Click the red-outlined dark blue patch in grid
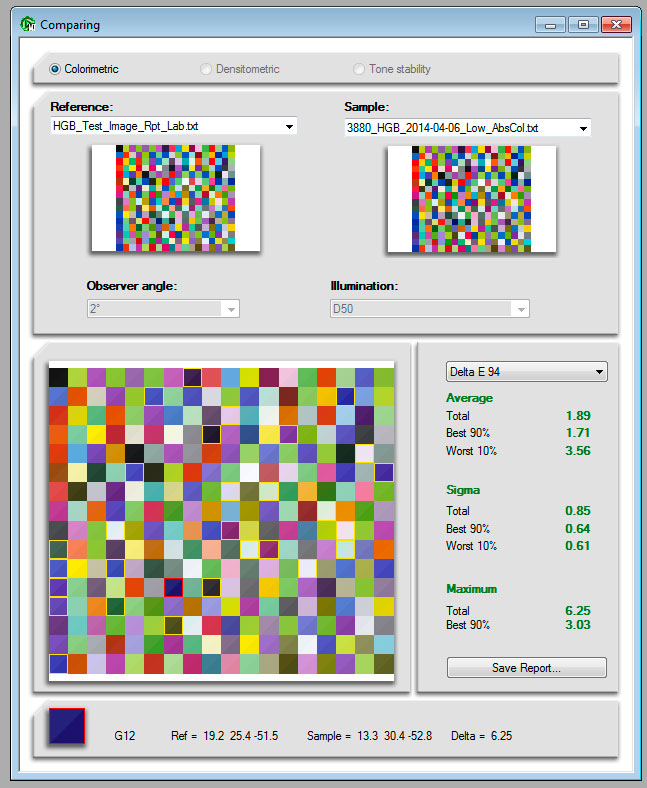Screen dimensions: 647x788 [x=173, y=587]
